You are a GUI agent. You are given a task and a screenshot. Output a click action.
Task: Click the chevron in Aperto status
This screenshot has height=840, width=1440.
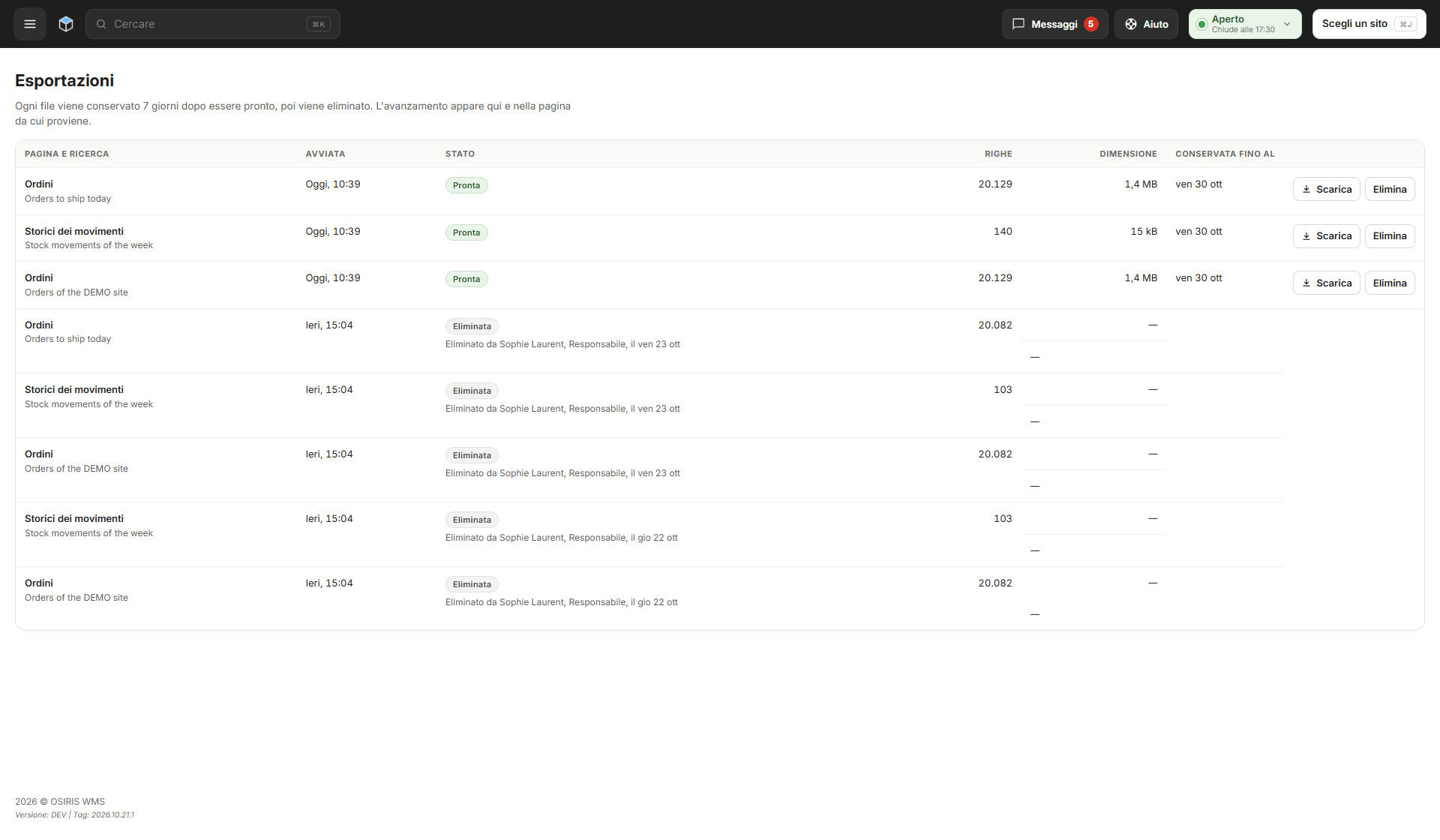[1287, 24]
